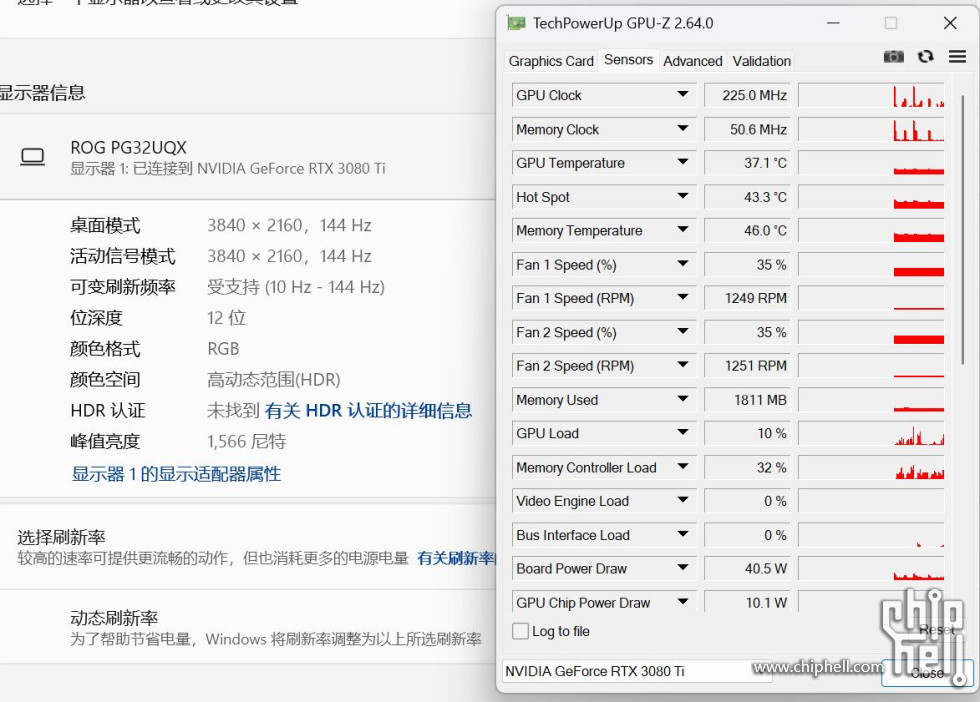980x702 pixels.
Task: Click the GPU Chip Power value 10.1 W
Action: point(748,602)
